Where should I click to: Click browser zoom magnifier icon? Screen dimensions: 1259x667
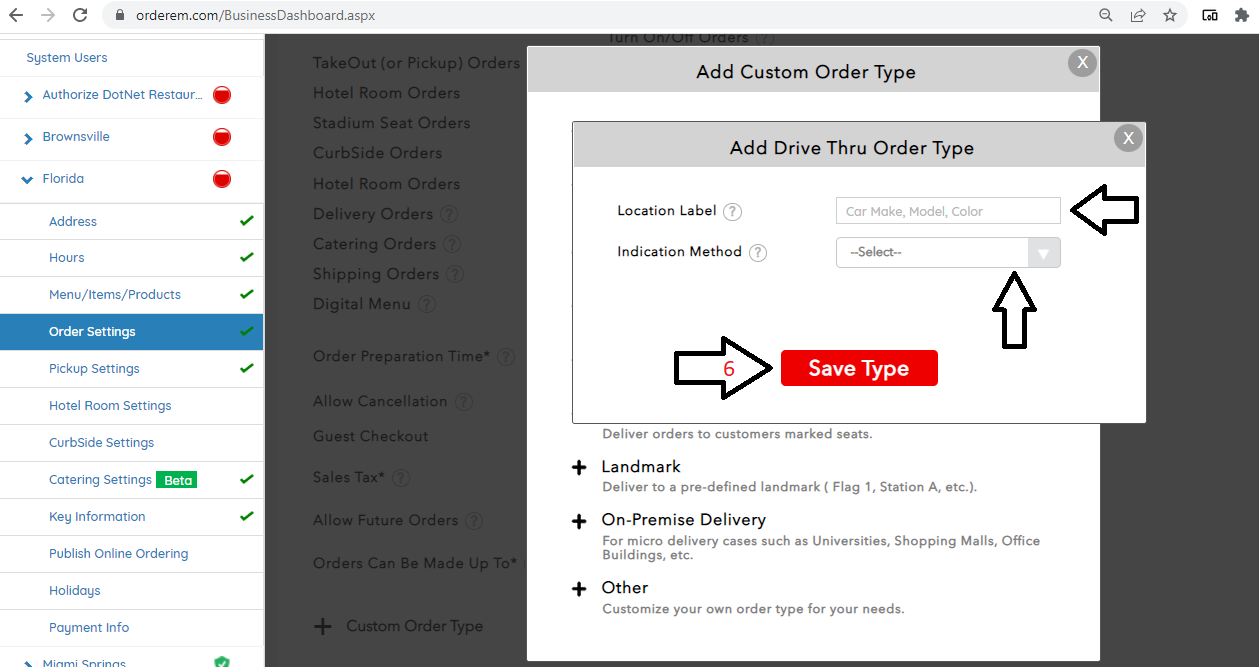(1106, 15)
